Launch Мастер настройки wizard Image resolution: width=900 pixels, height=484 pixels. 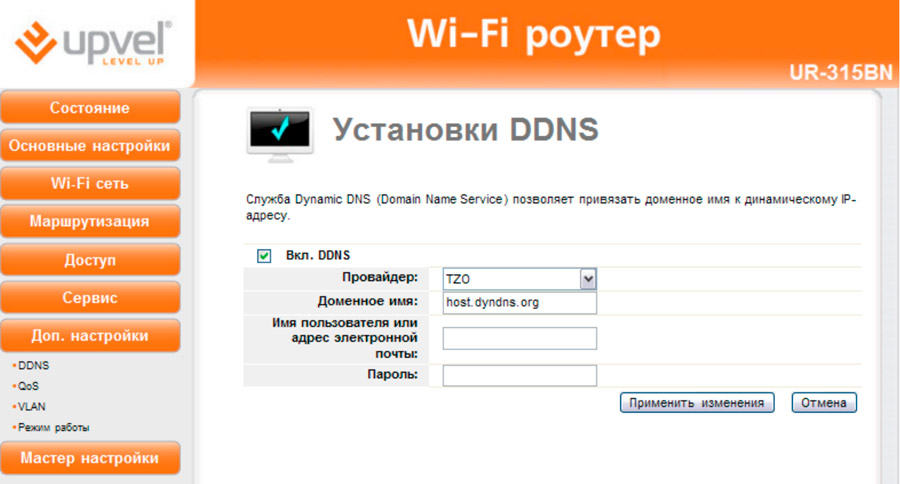click(90, 458)
